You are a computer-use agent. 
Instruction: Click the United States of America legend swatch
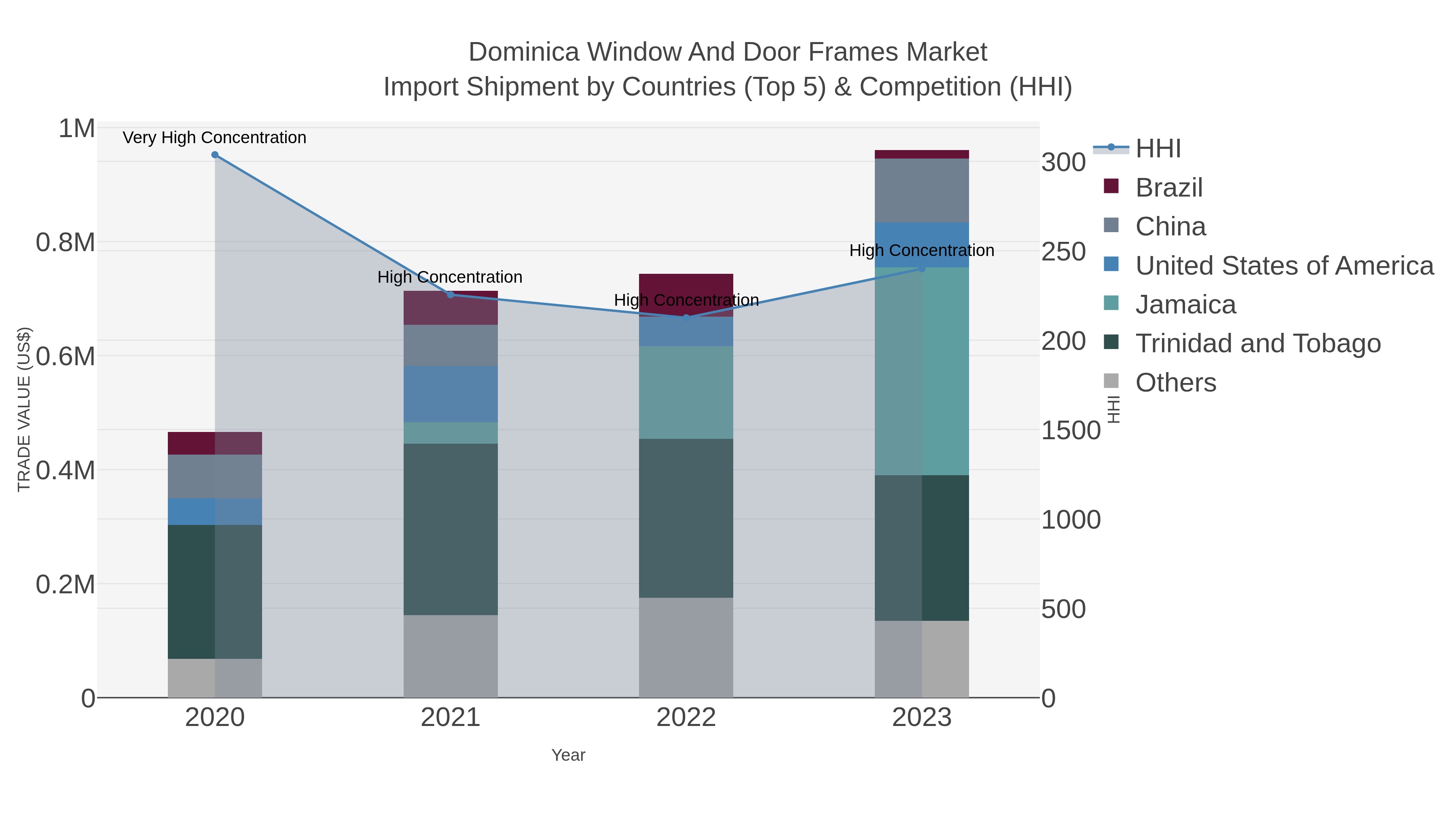(x=1111, y=264)
